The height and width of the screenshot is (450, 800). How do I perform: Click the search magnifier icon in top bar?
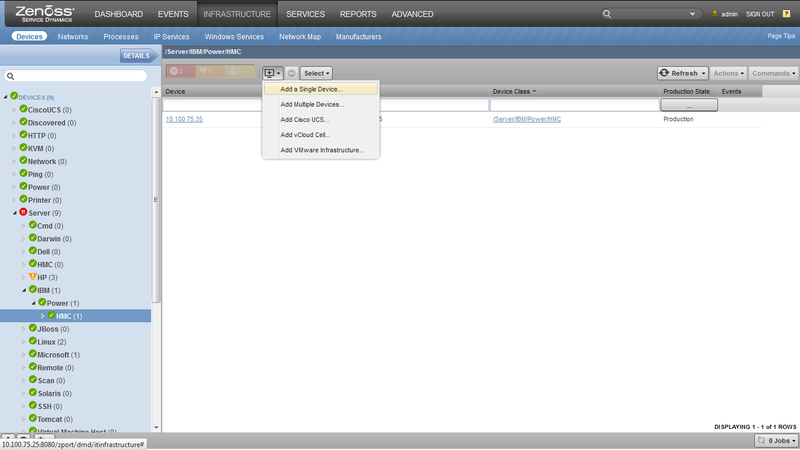[607, 14]
